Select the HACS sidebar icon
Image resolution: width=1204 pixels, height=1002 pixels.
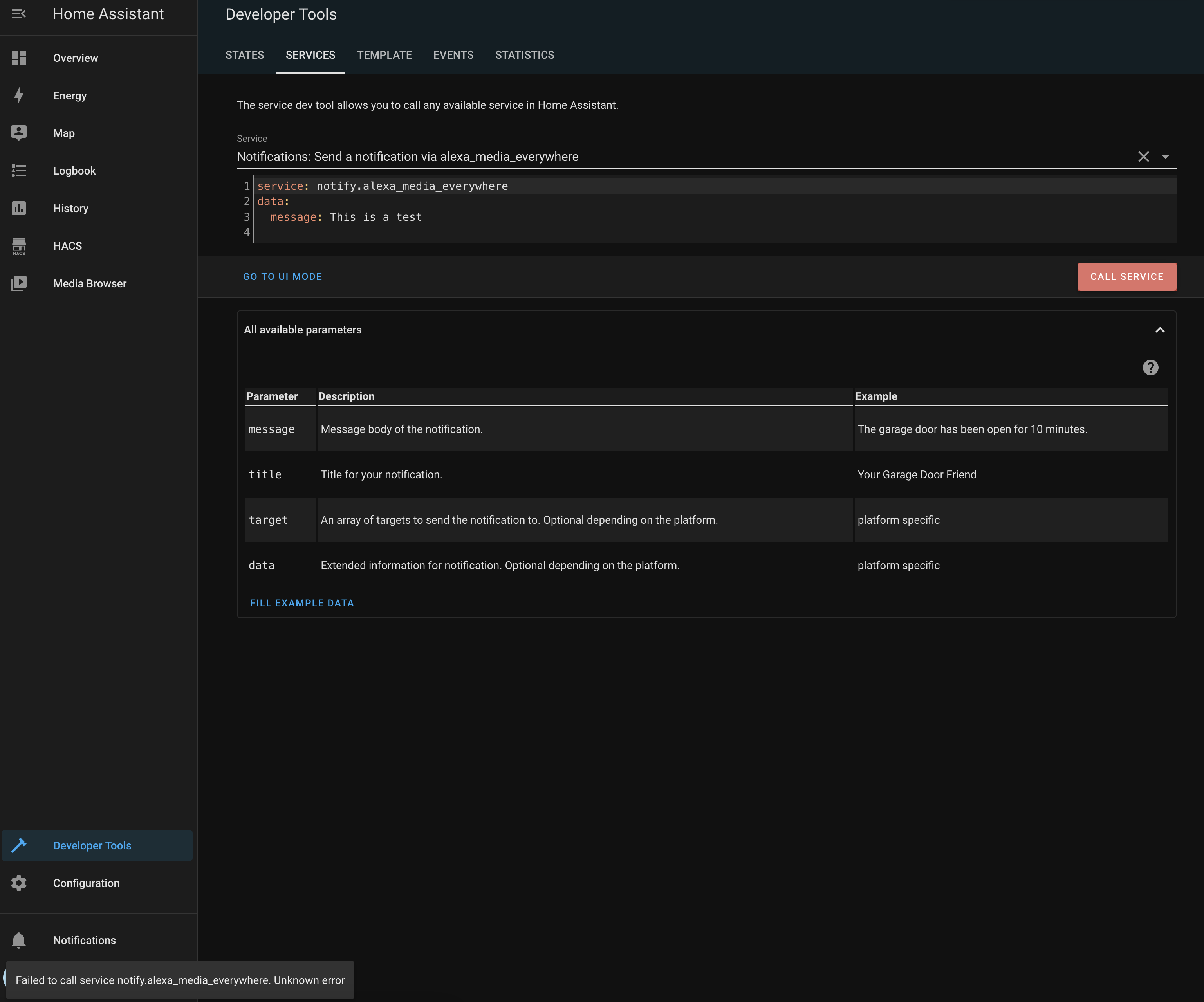[19, 246]
